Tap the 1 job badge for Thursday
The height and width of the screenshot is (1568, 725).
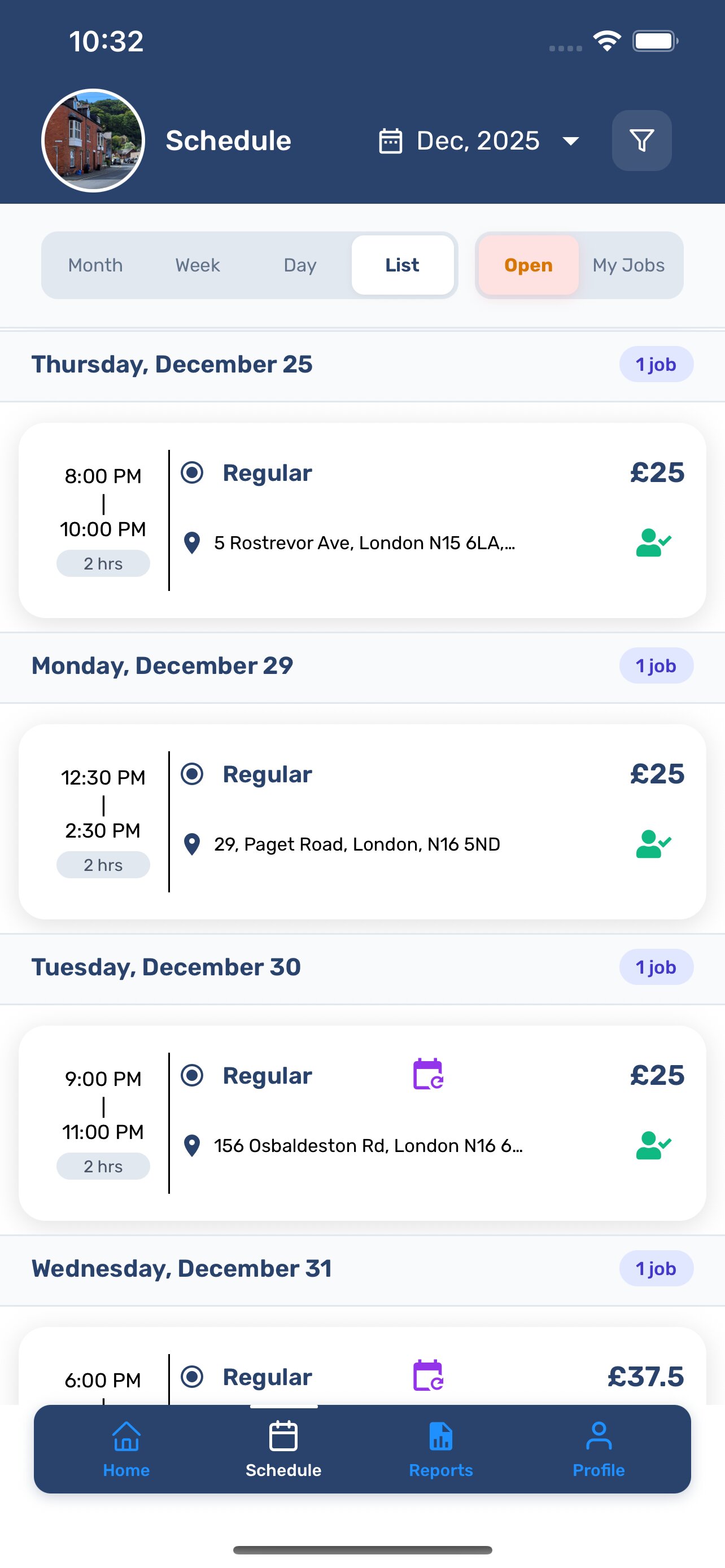coord(656,365)
